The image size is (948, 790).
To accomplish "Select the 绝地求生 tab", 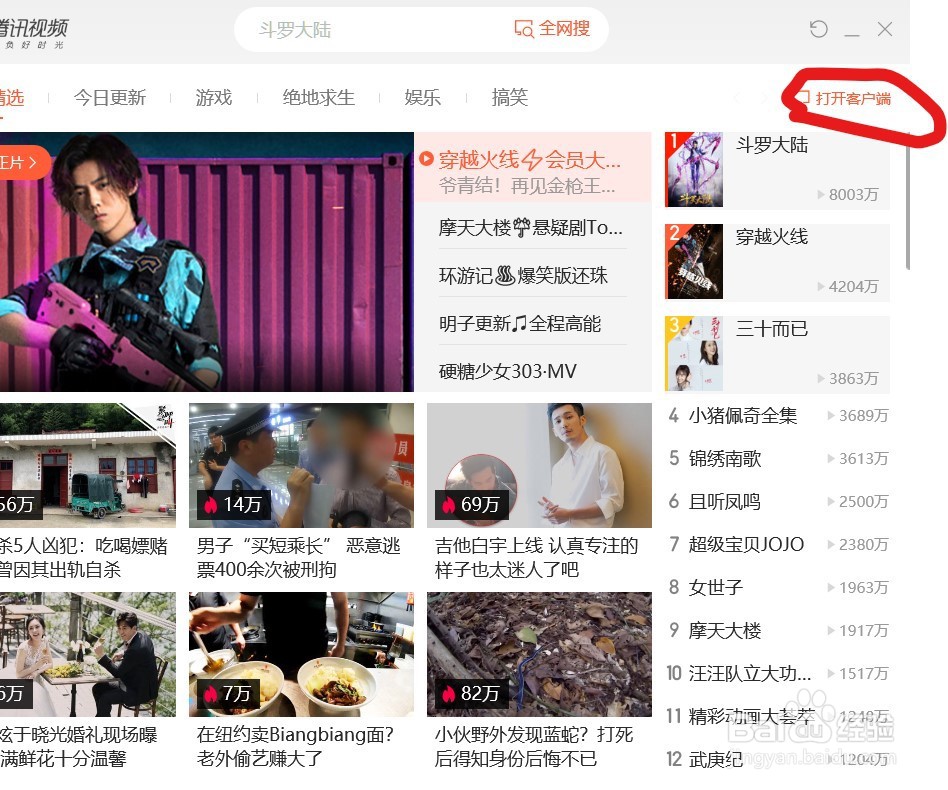I will click(318, 97).
